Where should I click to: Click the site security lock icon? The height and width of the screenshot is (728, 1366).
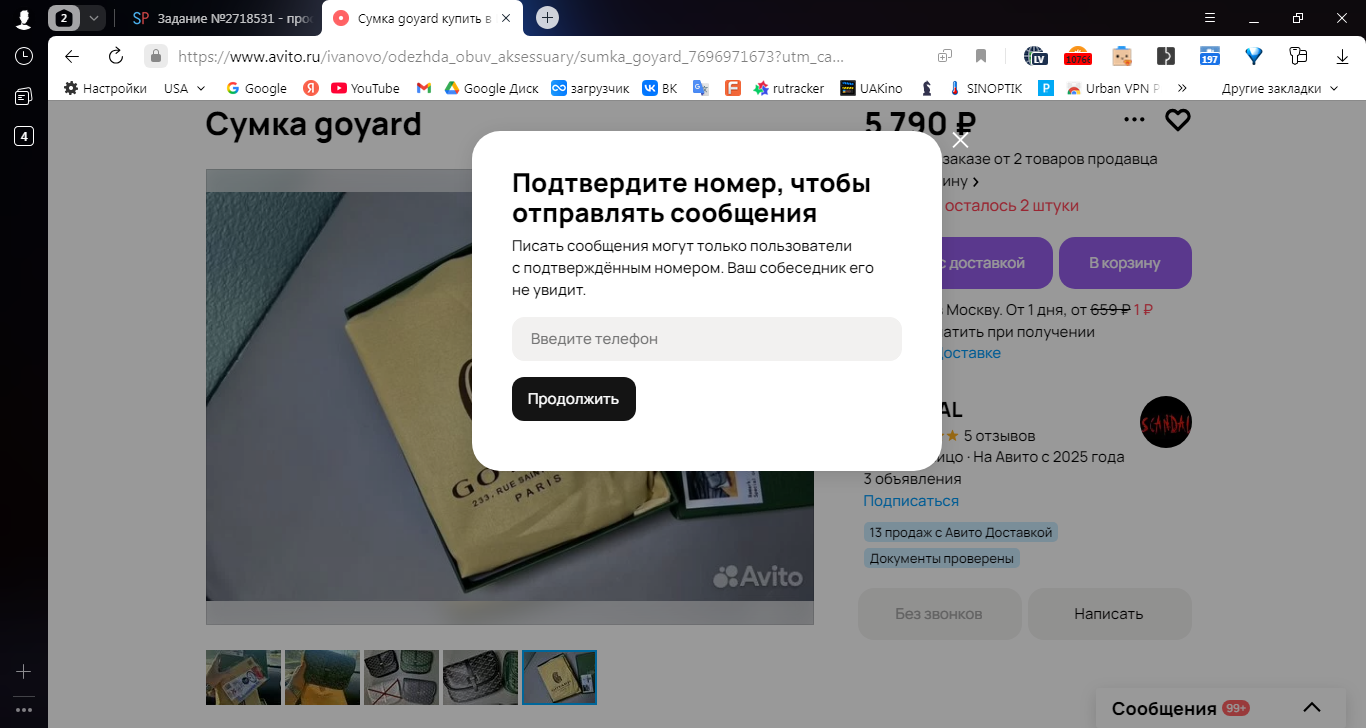pyautogui.click(x=155, y=56)
